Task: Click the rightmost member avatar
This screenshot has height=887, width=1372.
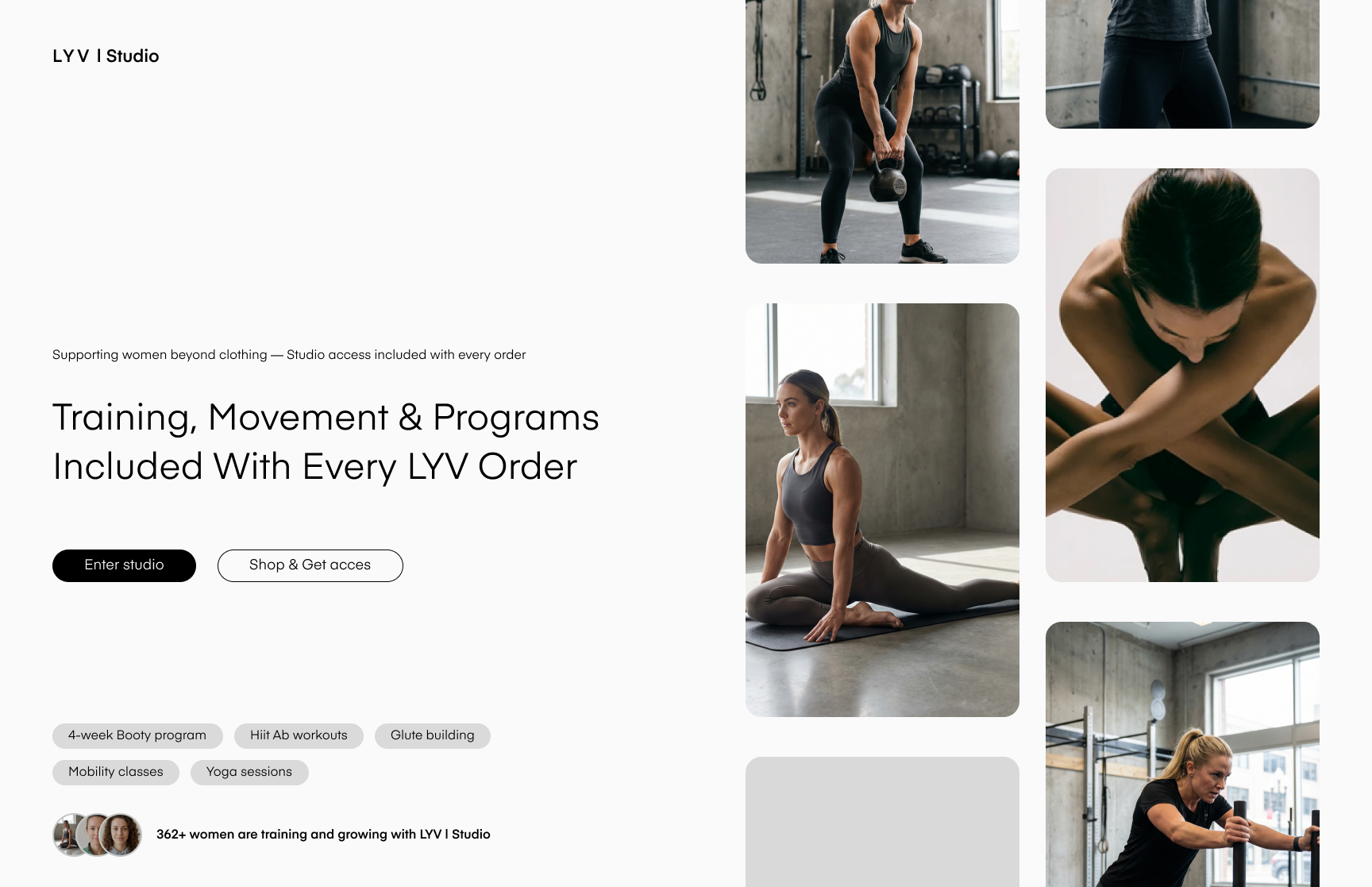Action: (121, 835)
